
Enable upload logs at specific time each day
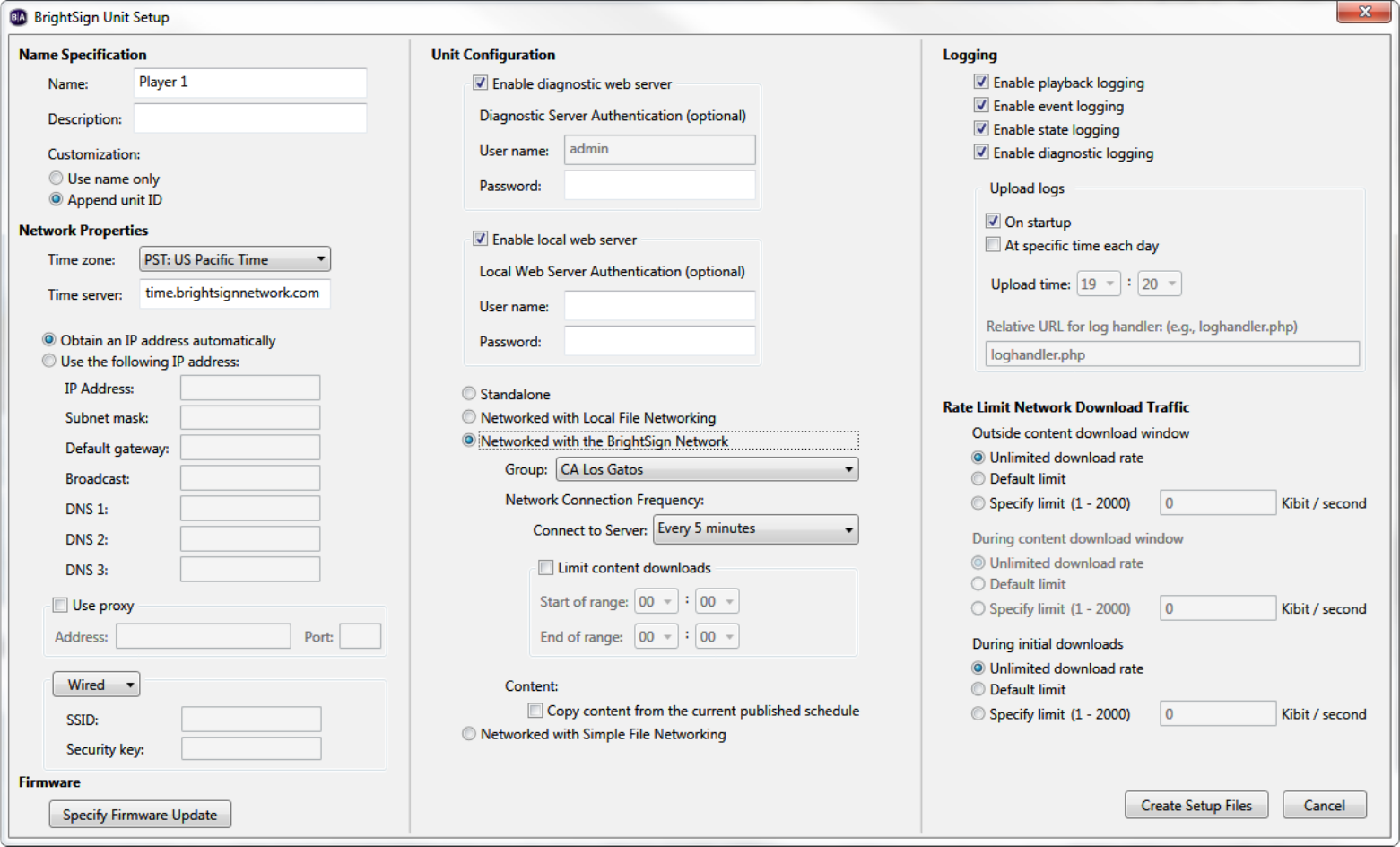(993, 245)
